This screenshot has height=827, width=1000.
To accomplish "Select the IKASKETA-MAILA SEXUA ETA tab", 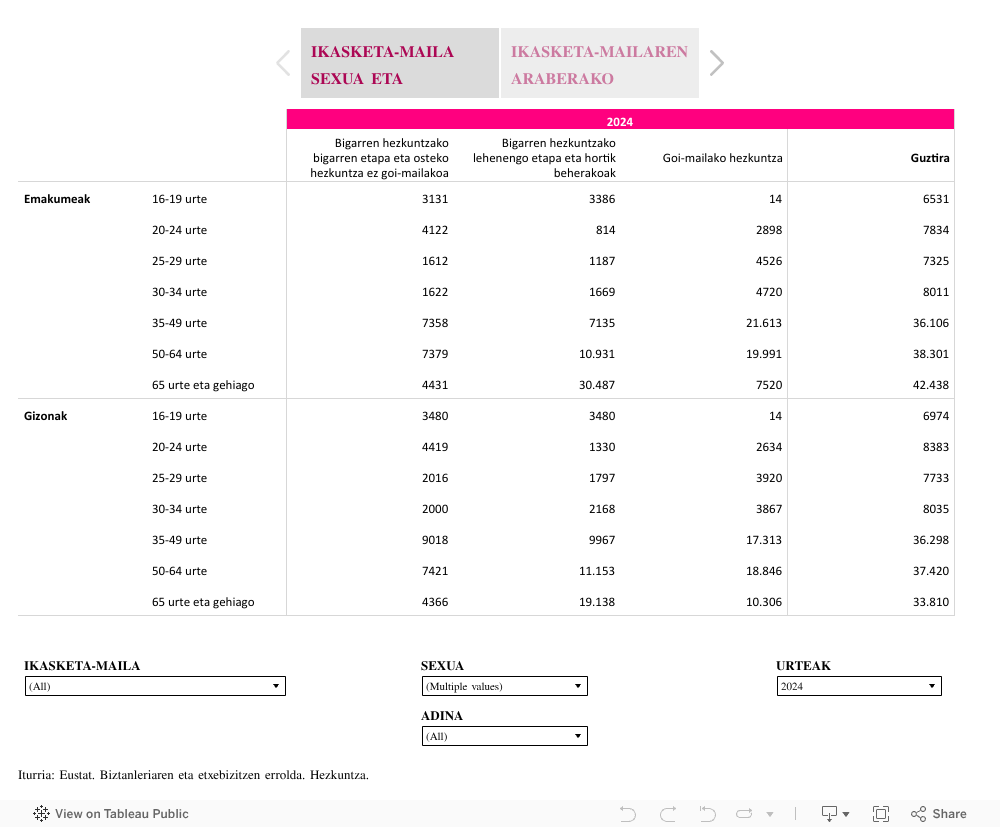I will point(400,63).
